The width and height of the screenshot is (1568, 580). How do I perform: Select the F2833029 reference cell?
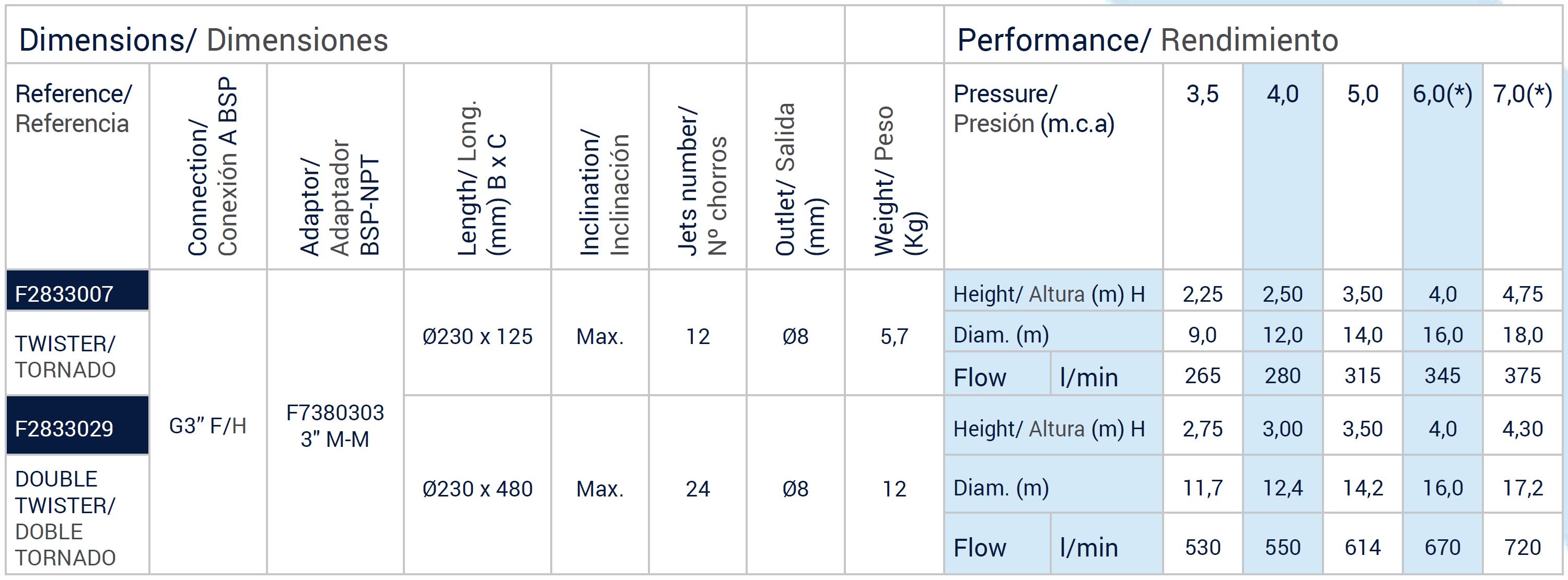[x=77, y=425]
